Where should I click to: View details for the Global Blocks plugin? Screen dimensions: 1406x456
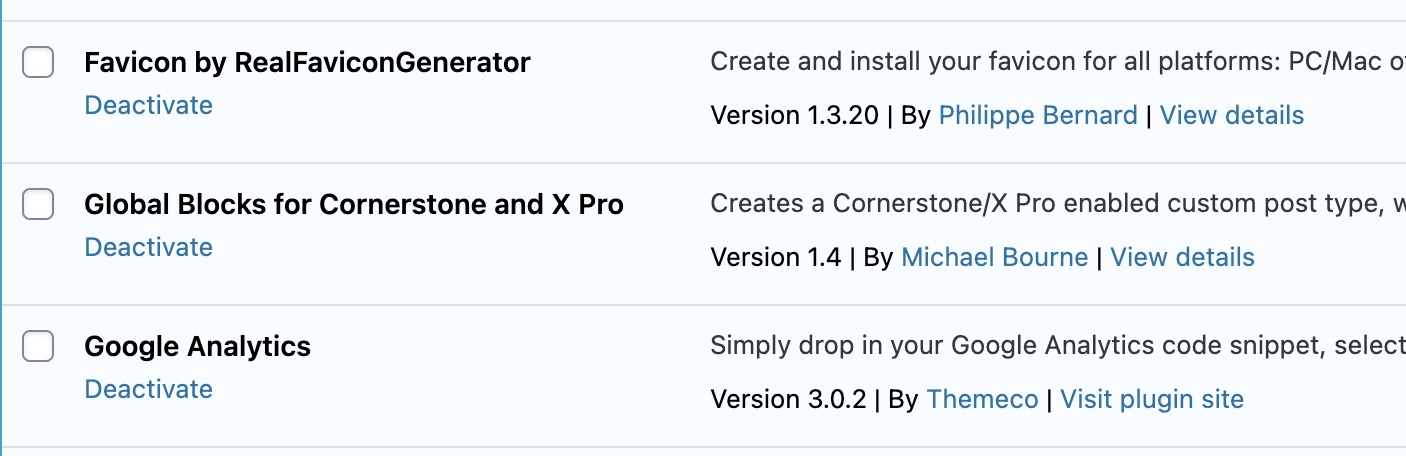coord(1182,257)
